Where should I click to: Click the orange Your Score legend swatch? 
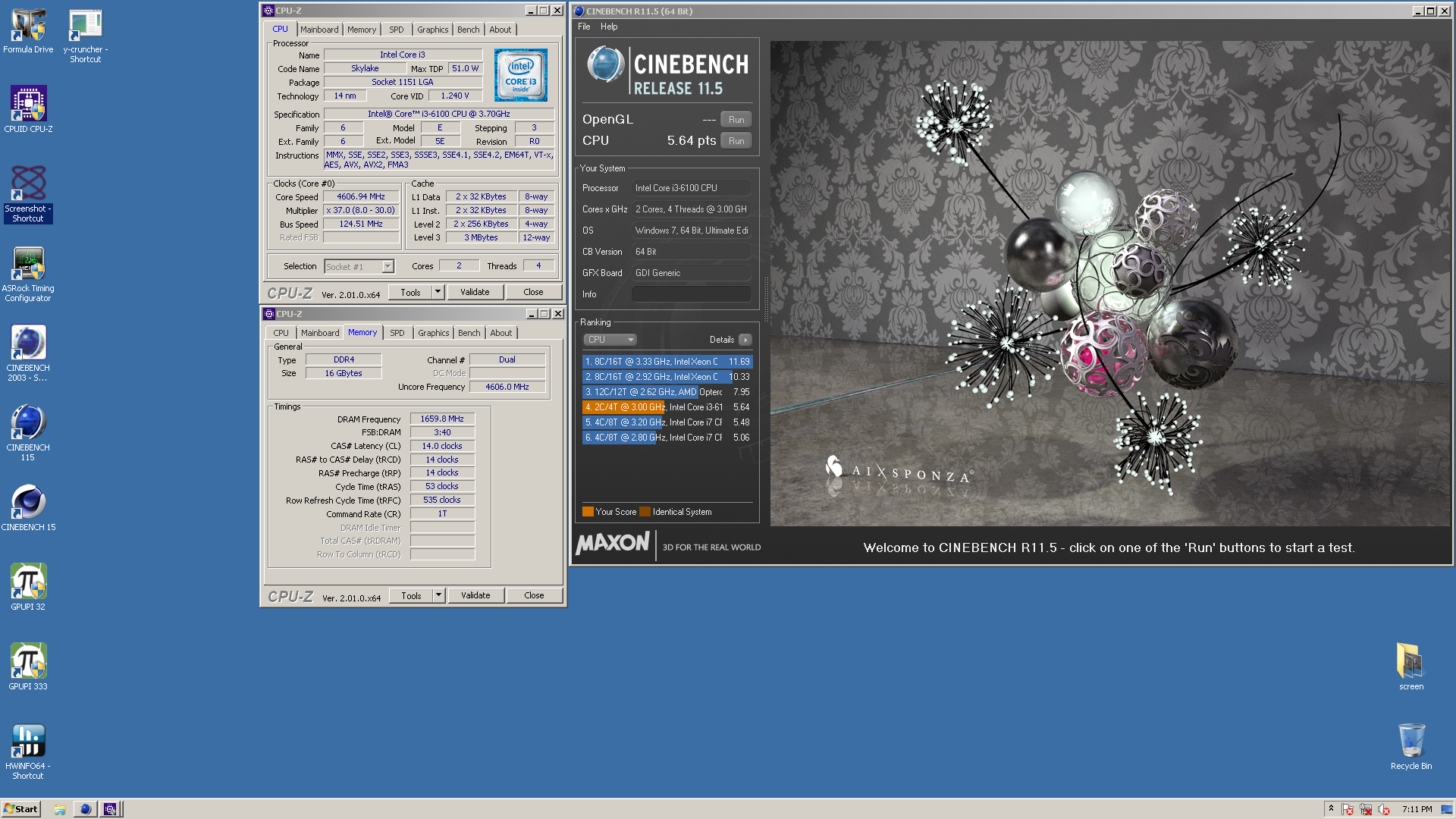588,512
